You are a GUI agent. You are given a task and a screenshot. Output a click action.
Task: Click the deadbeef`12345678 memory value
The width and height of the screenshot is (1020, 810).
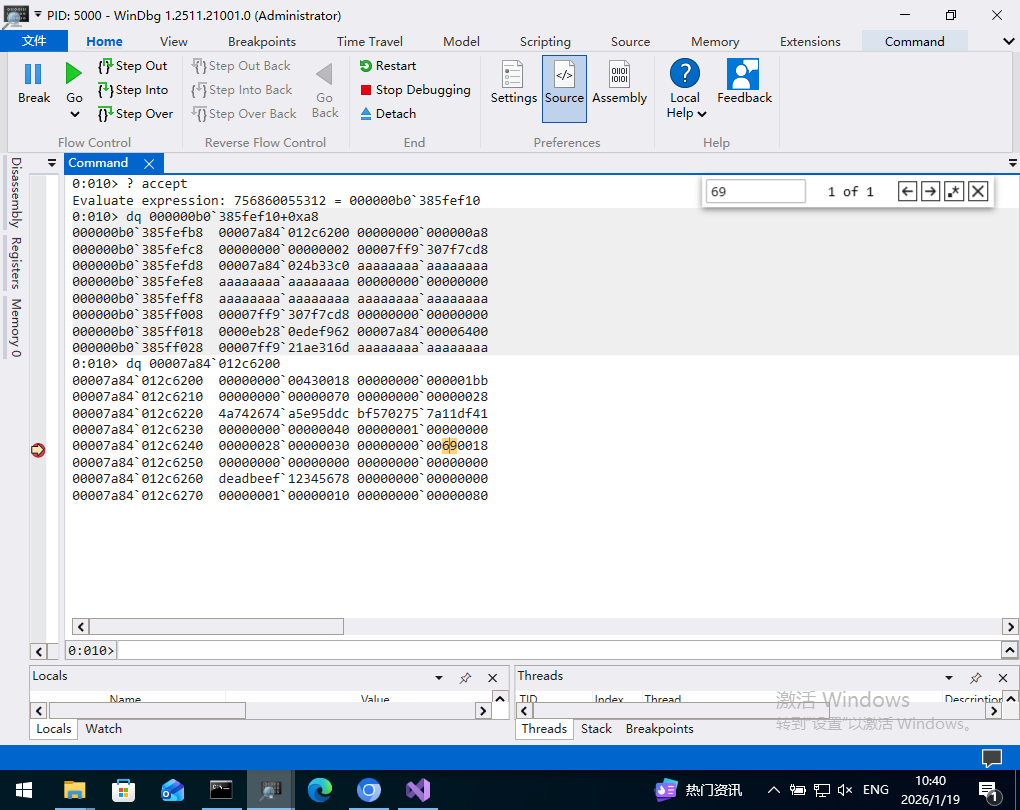pos(284,479)
